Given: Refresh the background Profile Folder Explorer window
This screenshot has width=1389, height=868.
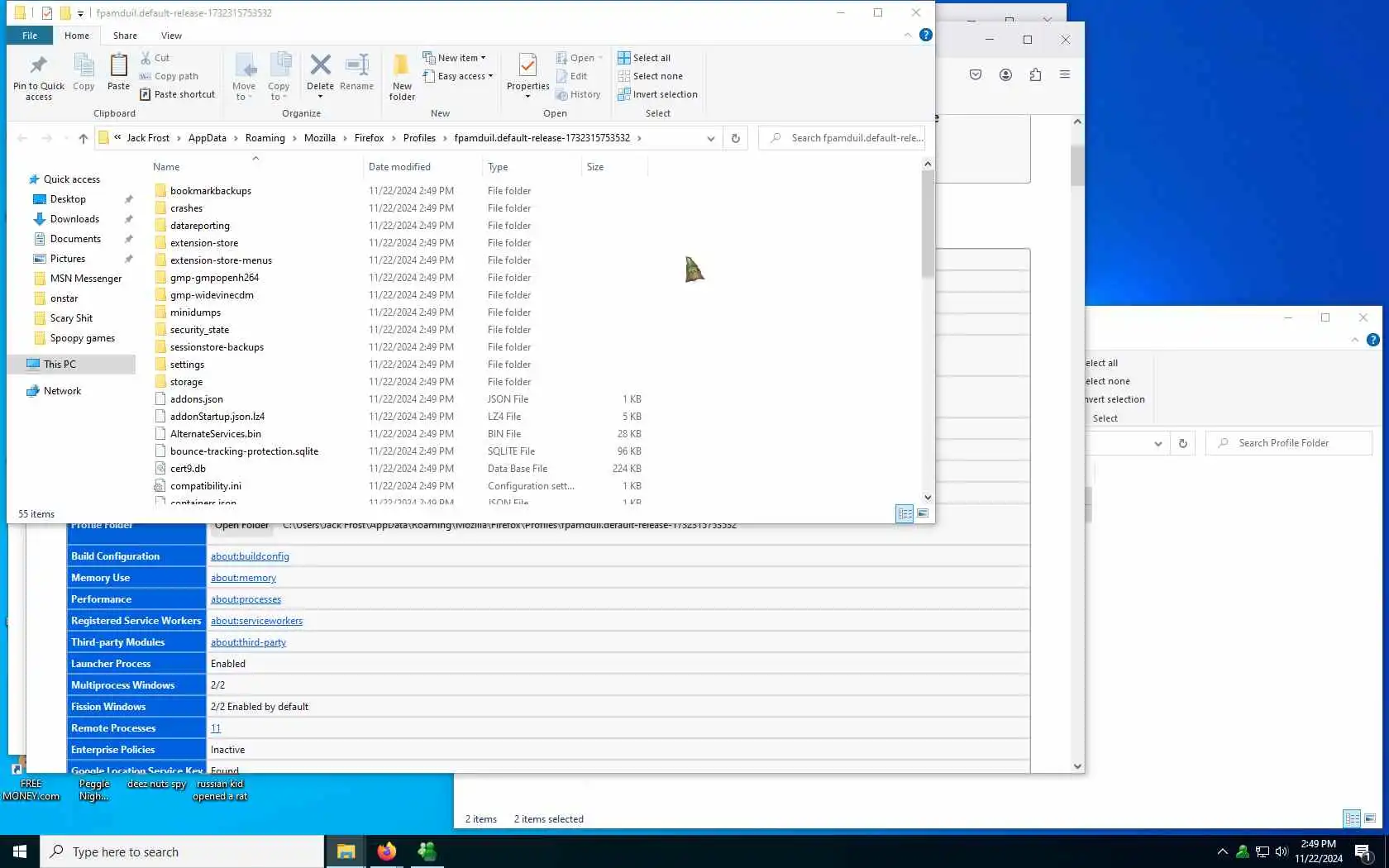Looking at the screenshot, I should tap(1183, 443).
